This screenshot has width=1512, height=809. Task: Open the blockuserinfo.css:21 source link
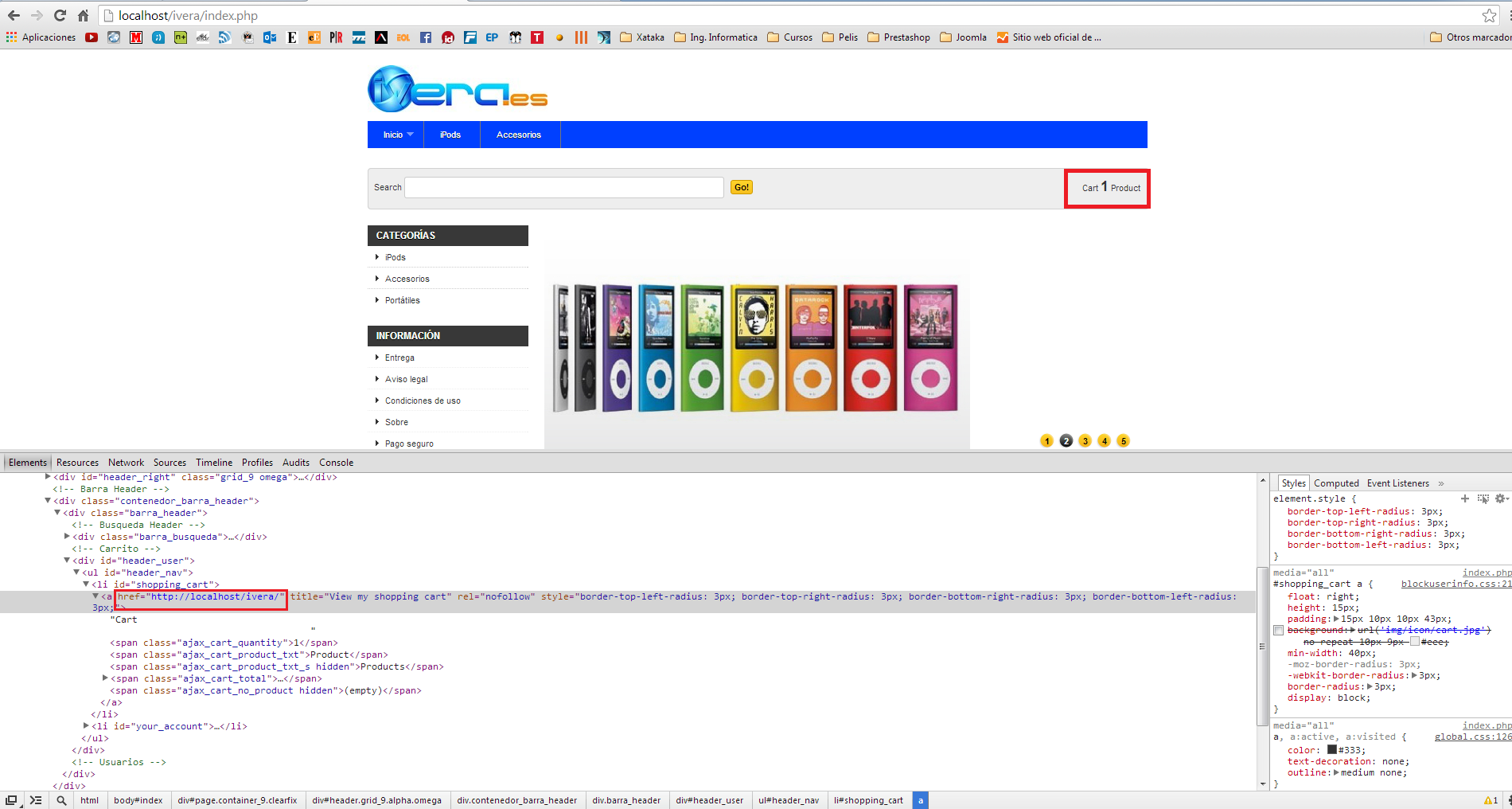click(1456, 584)
